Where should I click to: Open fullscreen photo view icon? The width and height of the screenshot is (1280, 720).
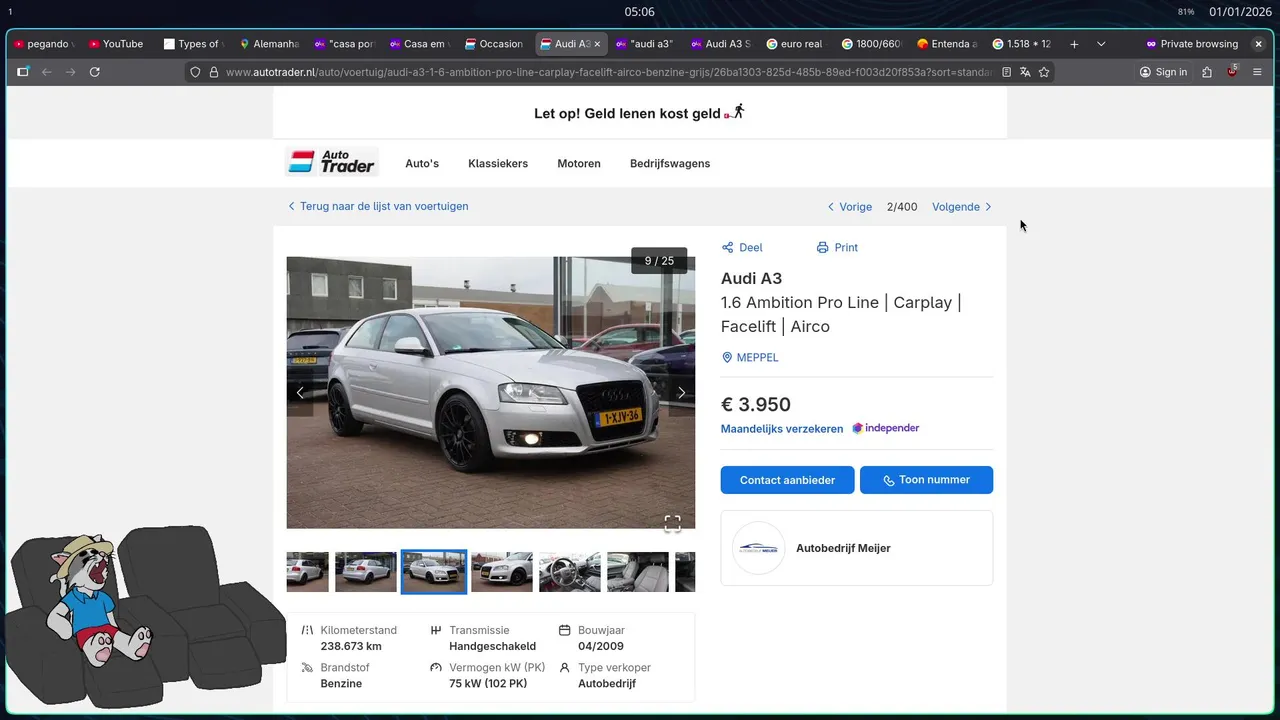[673, 524]
